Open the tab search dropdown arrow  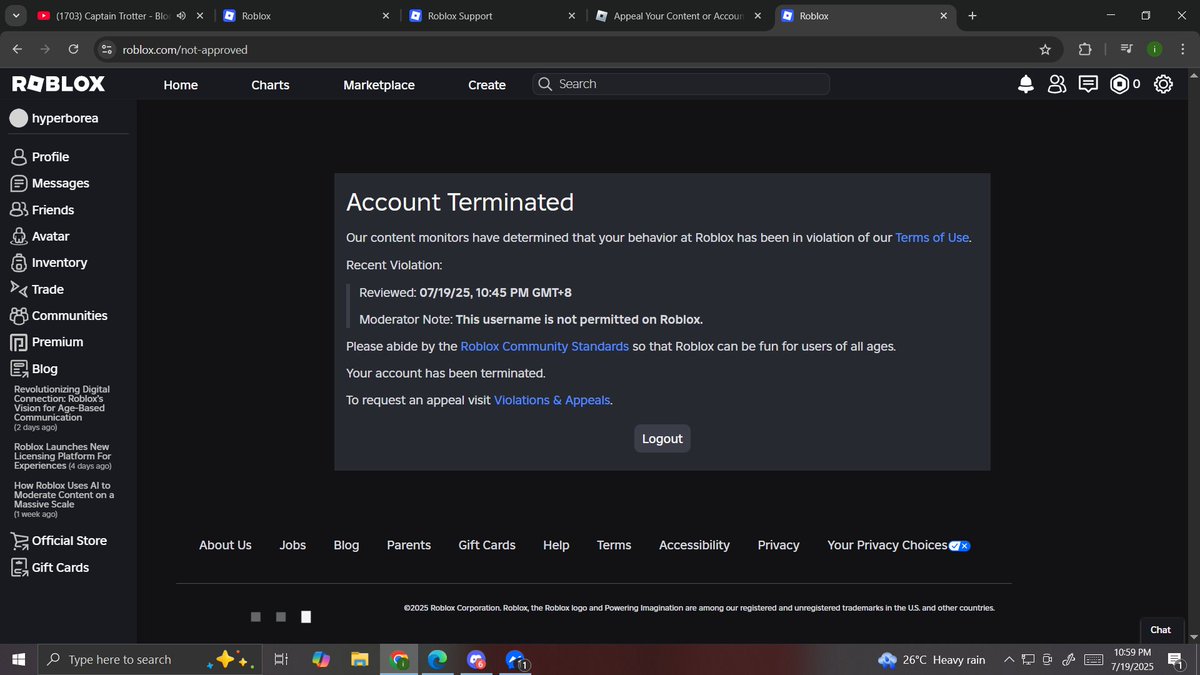pyautogui.click(x=15, y=16)
